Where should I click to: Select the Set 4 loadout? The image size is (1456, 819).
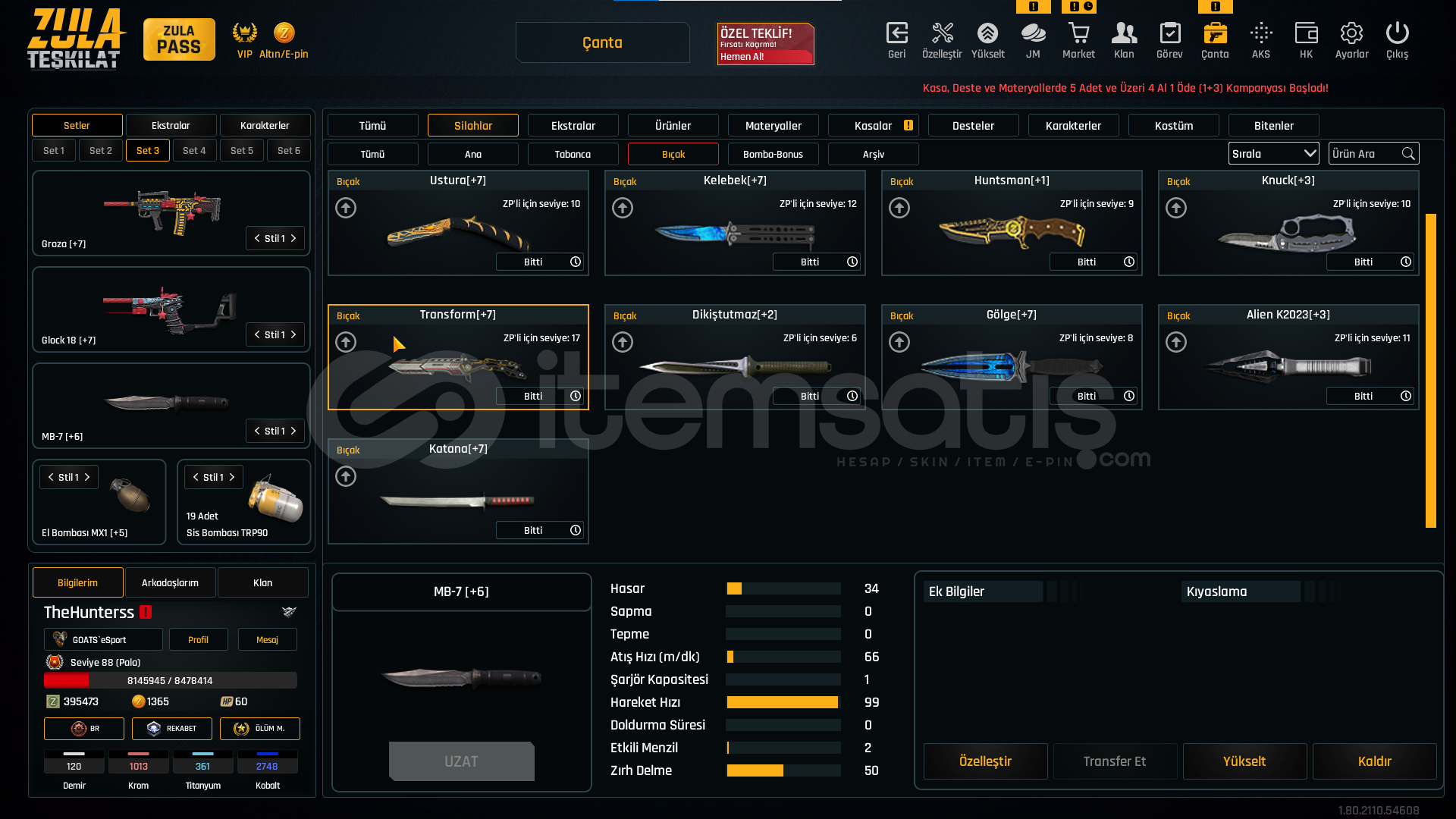point(194,150)
